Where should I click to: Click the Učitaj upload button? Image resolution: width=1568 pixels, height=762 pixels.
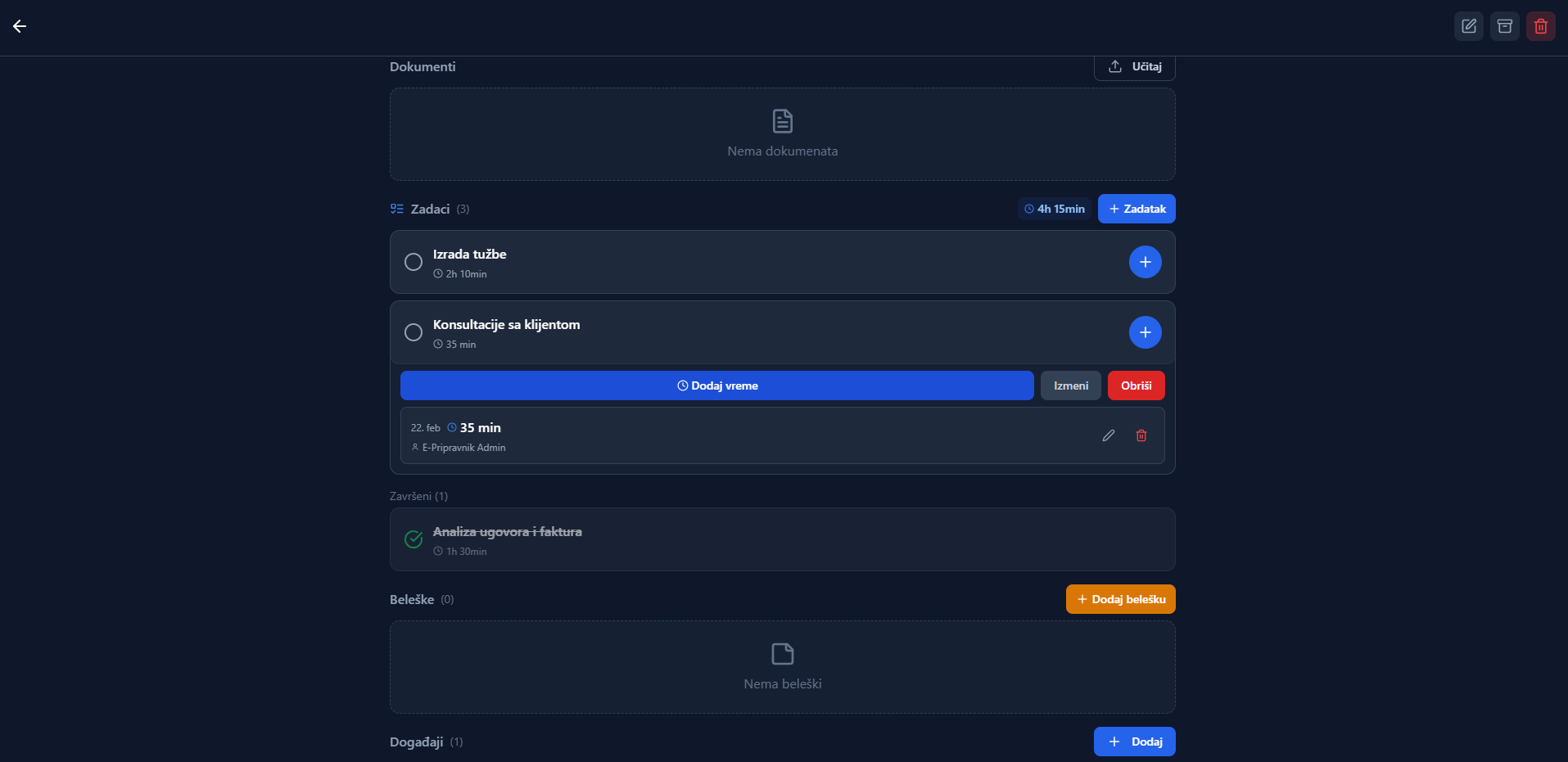click(x=1134, y=67)
